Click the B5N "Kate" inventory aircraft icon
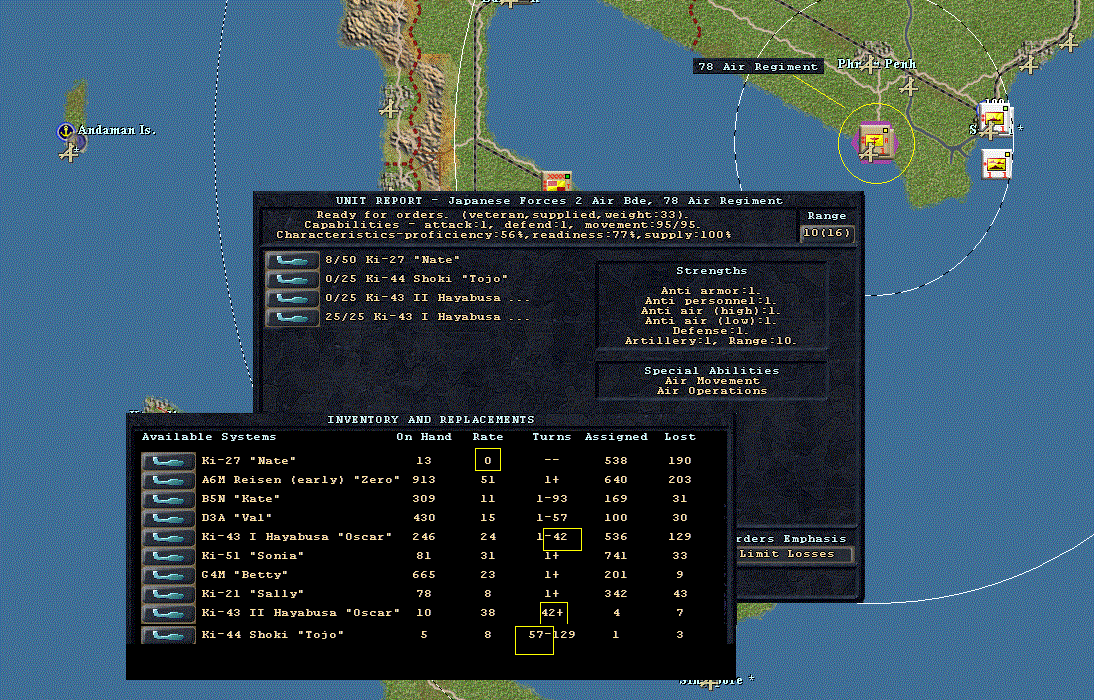1094x700 pixels. click(168, 499)
